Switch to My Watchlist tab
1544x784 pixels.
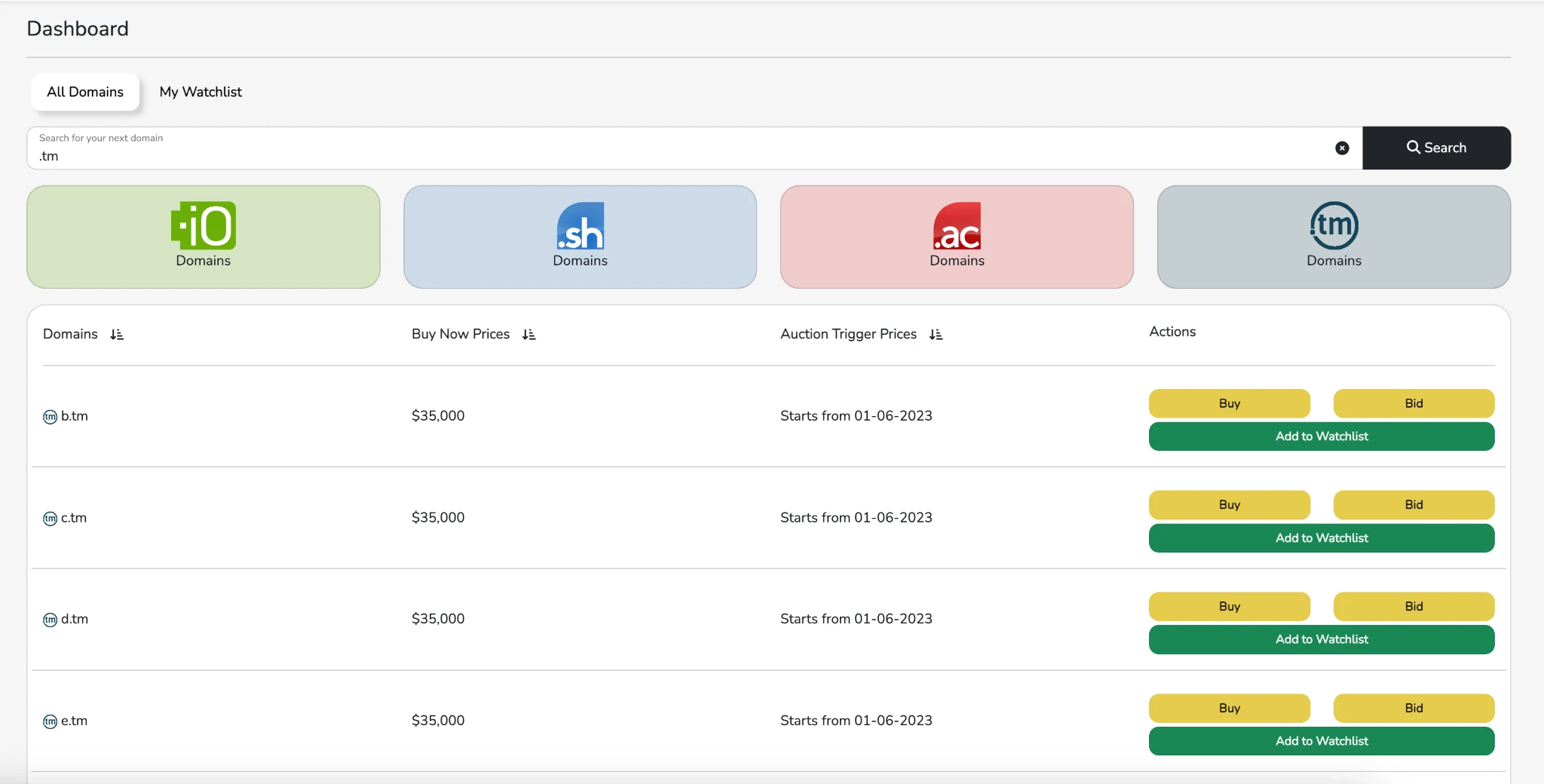click(201, 92)
